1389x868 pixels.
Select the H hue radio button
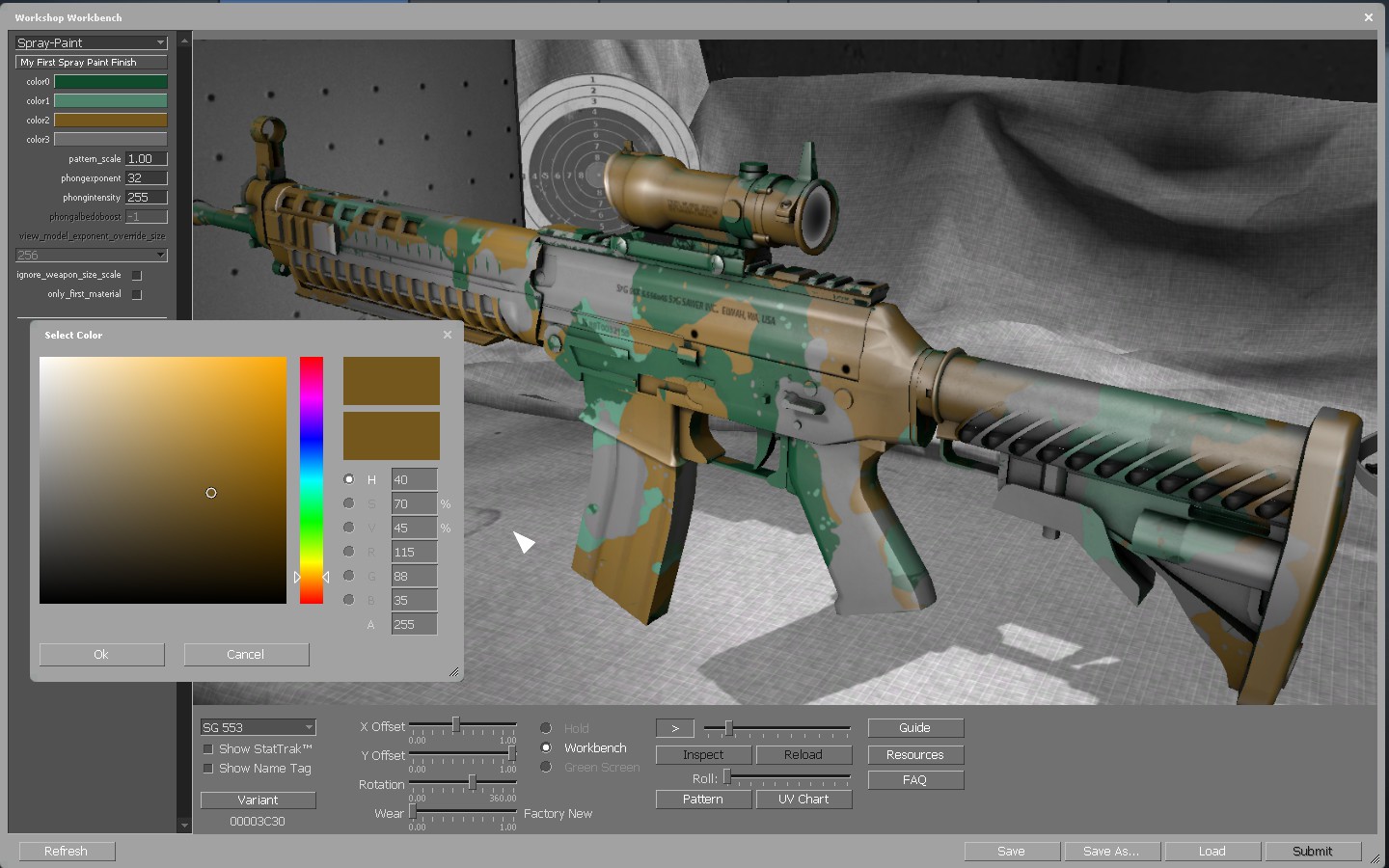(x=348, y=479)
